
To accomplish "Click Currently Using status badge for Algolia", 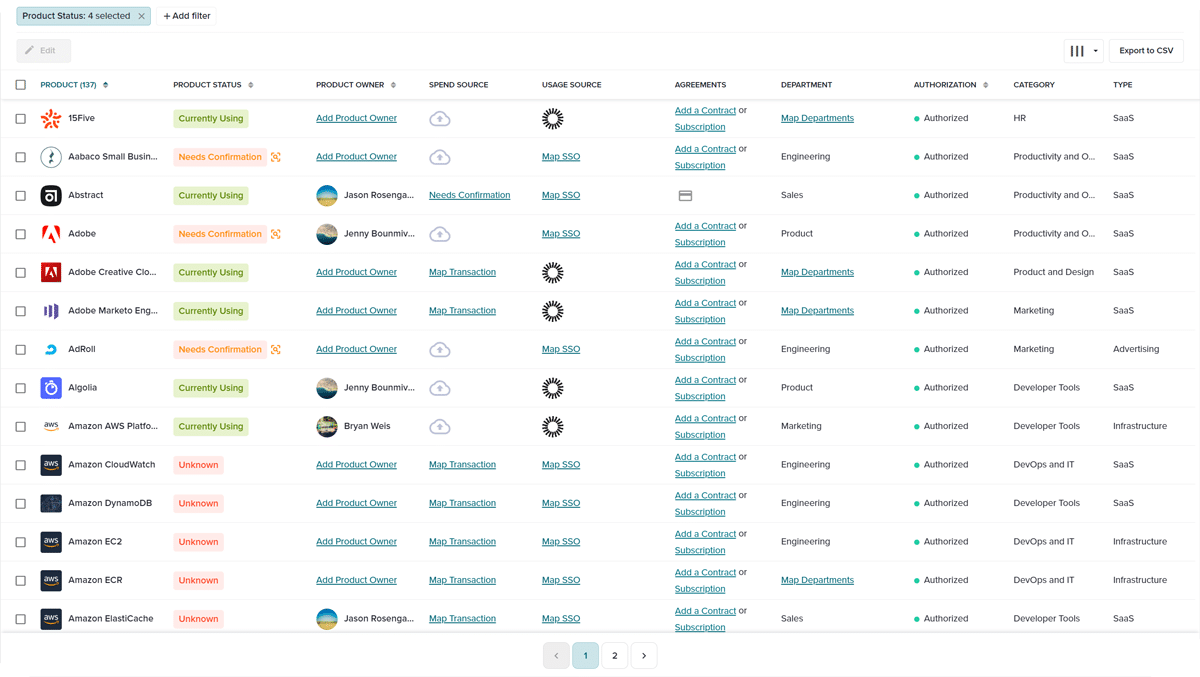I will pos(211,388).
